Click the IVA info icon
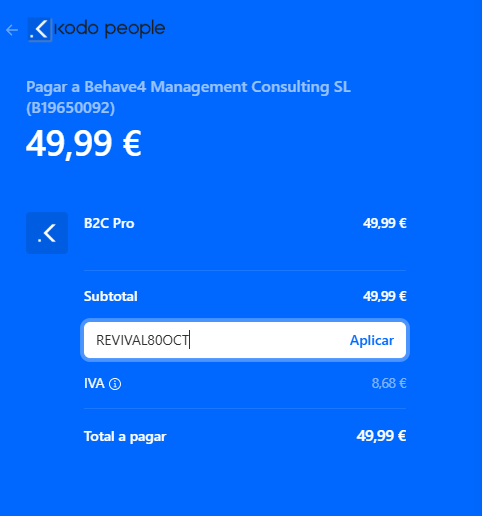This screenshot has width=482, height=516. [115, 384]
